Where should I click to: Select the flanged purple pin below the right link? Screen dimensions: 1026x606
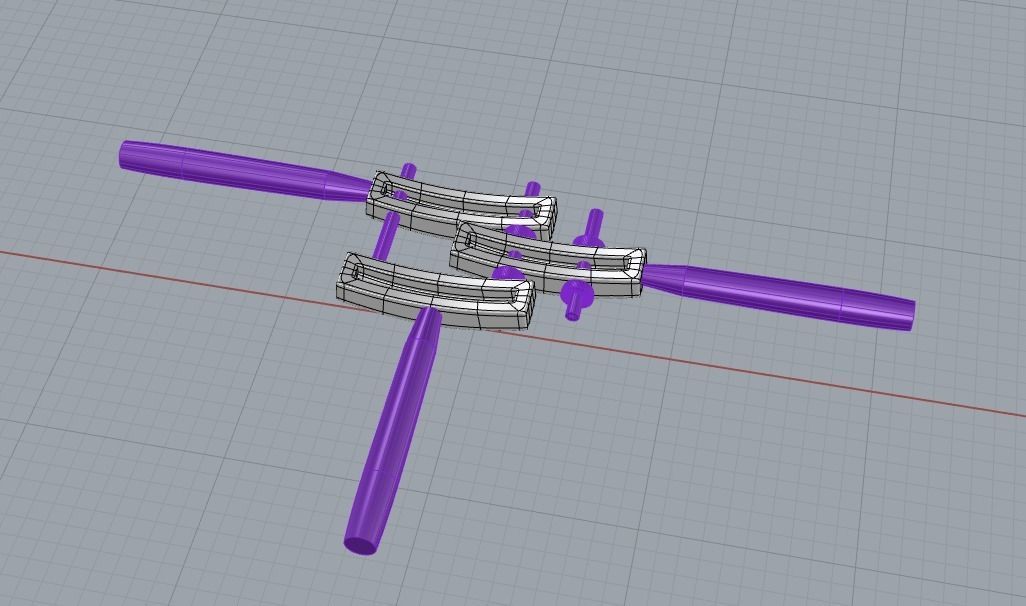(576, 301)
